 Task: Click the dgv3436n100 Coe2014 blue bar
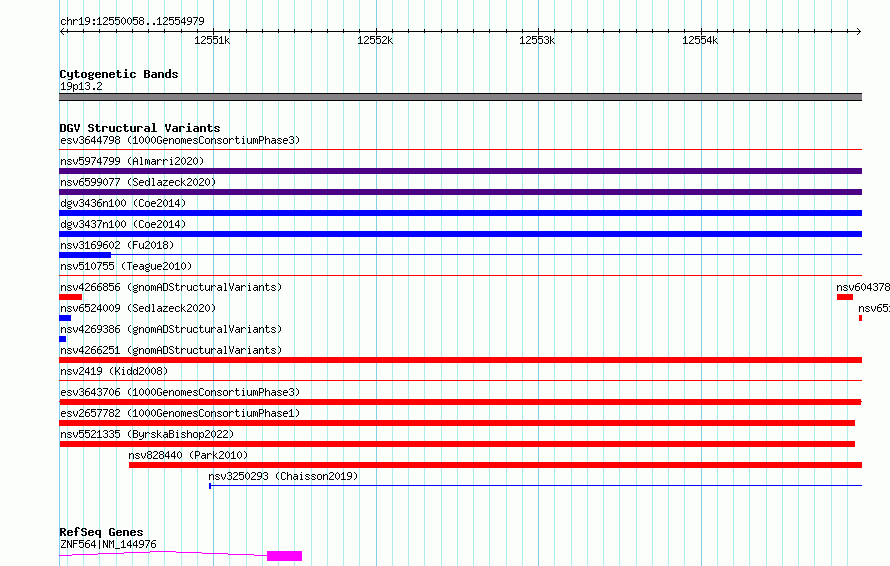click(460, 213)
